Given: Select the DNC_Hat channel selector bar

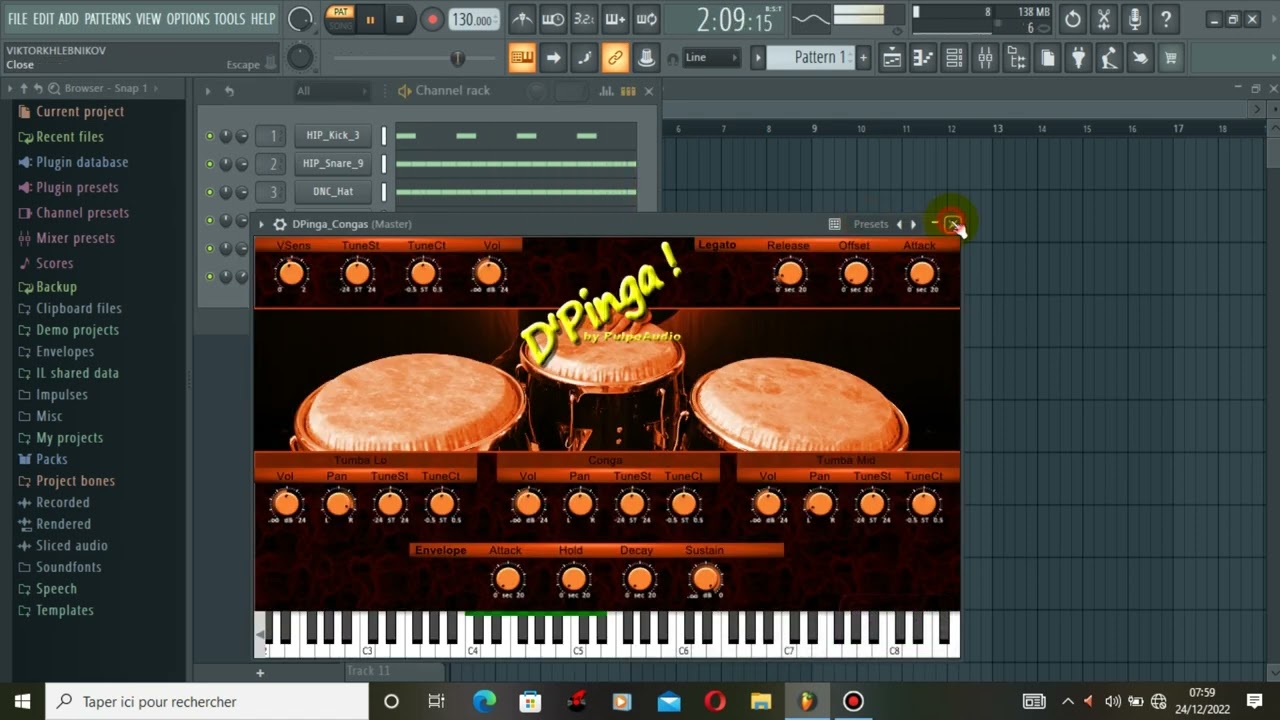Looking at the screenshot, I should point(384,191).
